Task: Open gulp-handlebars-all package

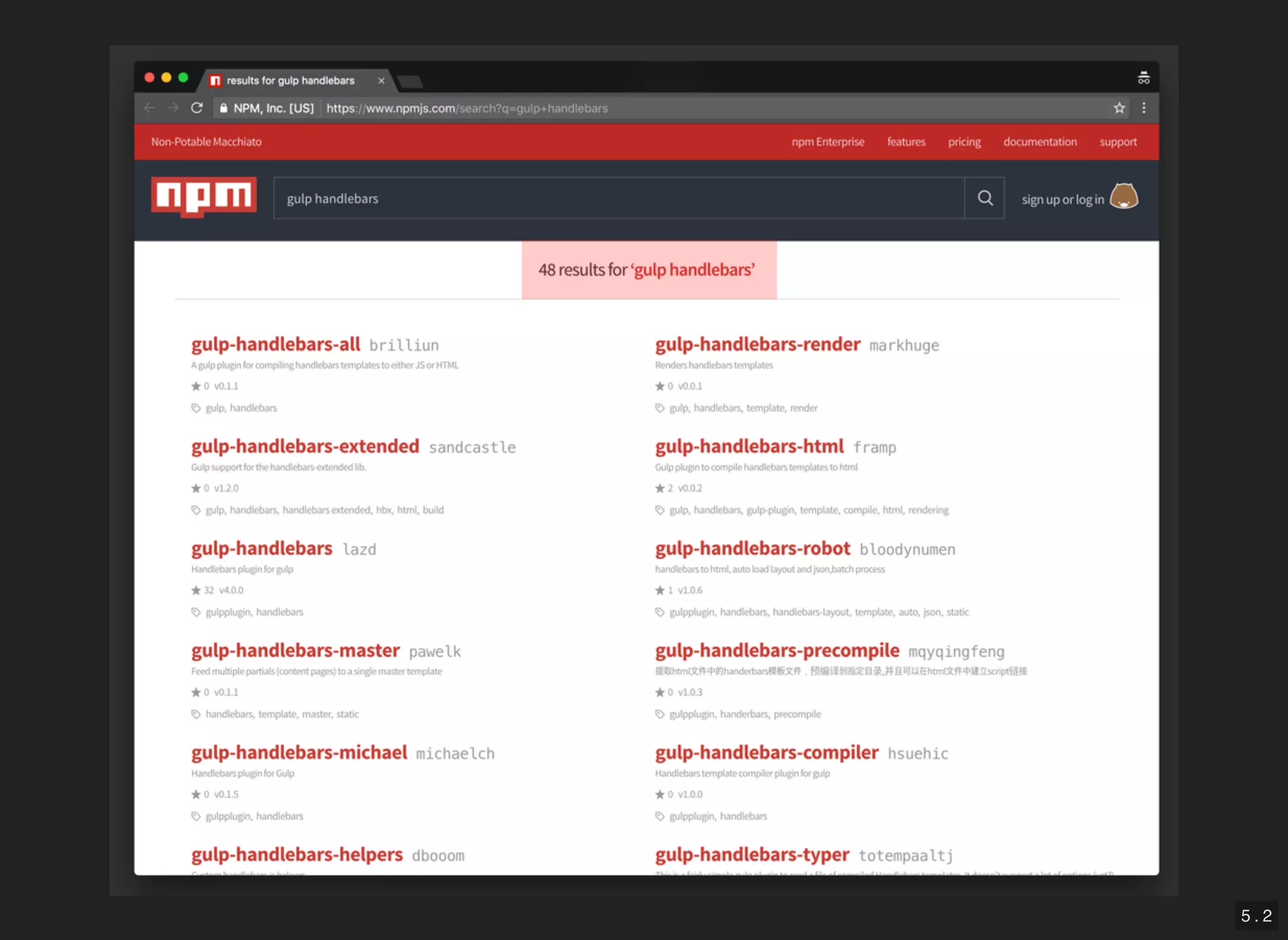Action: pyautogui.click(x=275, y=344)
